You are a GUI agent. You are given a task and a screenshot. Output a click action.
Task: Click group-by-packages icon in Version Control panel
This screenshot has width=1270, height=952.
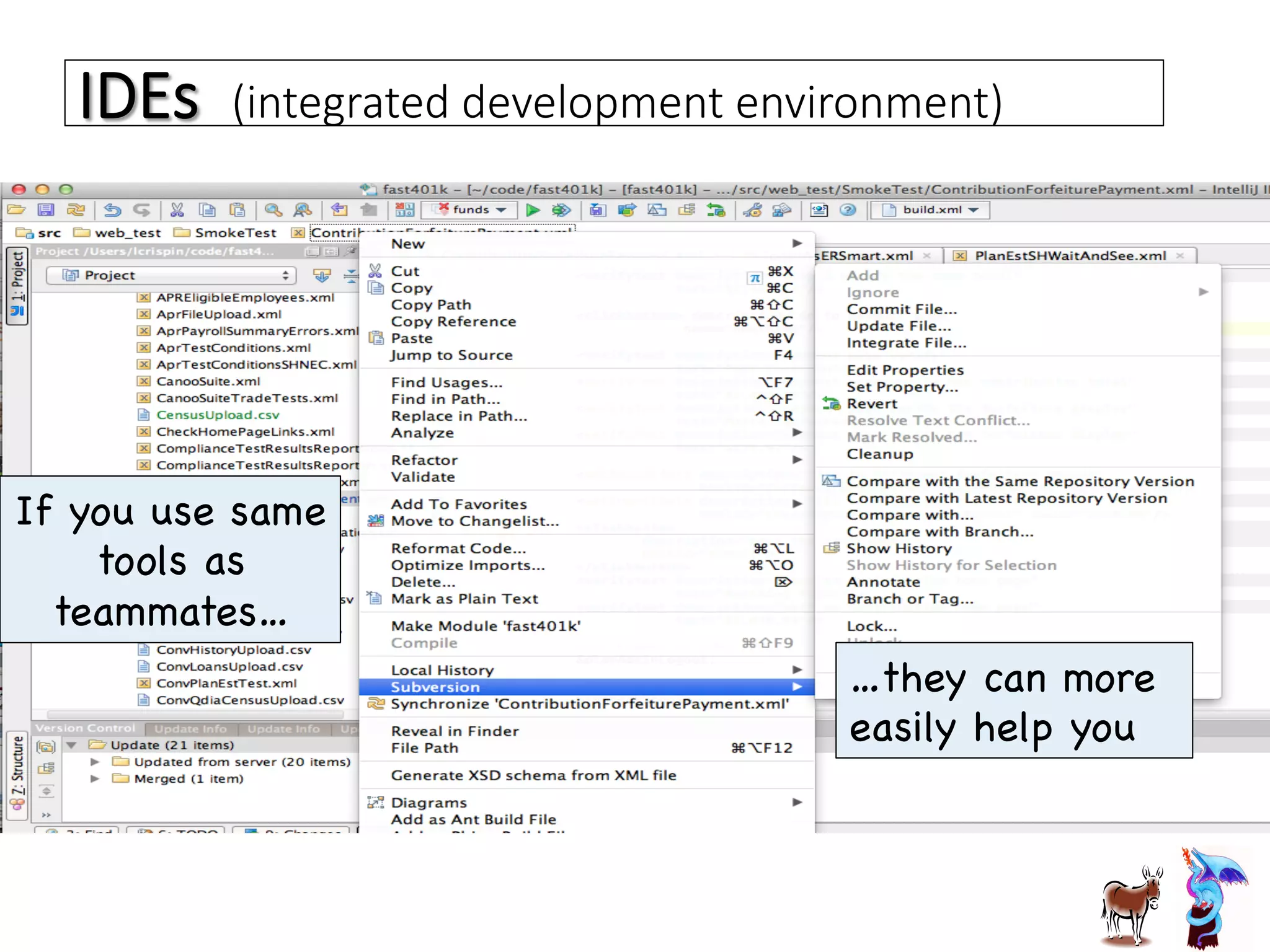tap(46, 769)
